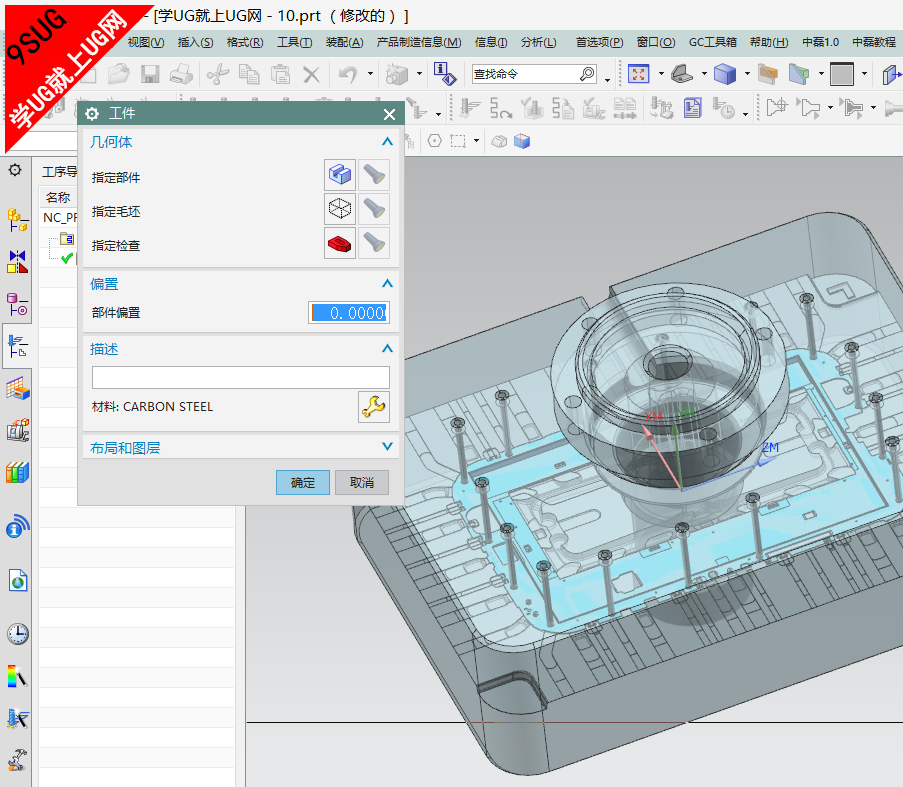Click flashlight display icon beside 指定毛坯
This screenshot has height=787, width=903.
coord(374,208)
